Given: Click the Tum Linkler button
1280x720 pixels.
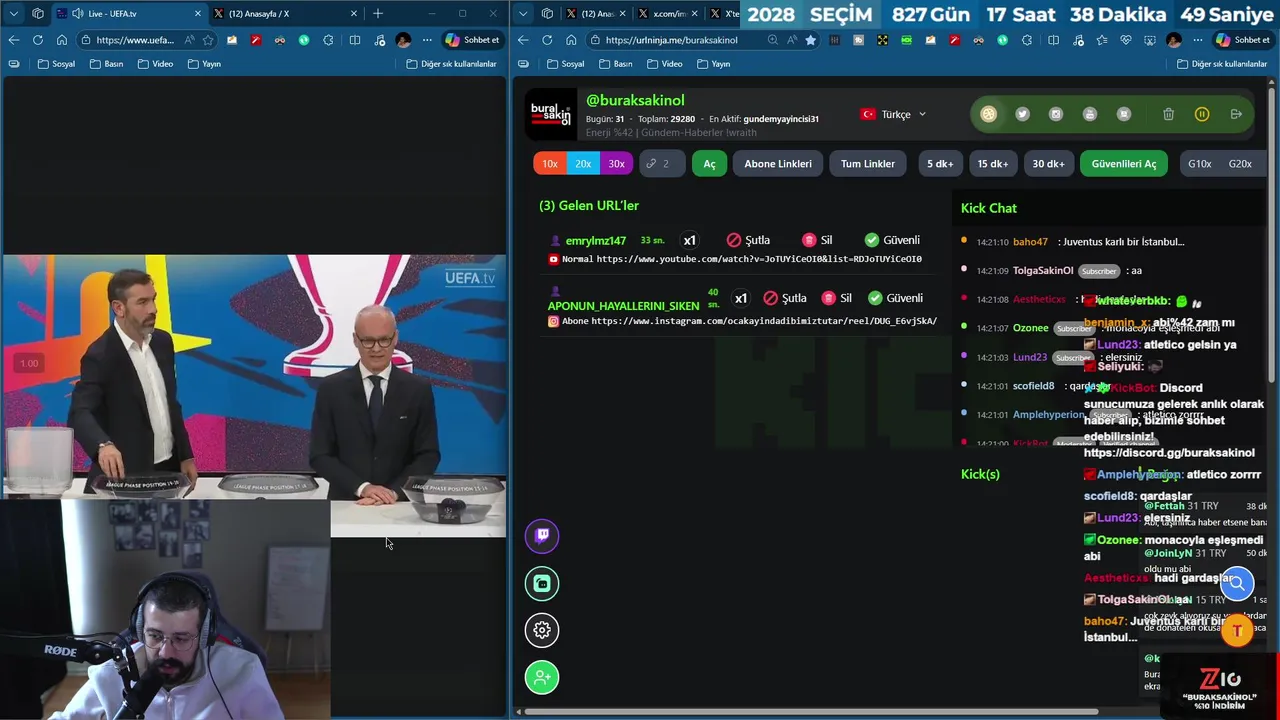Looking at the screenshot, I should click(868, 164).
